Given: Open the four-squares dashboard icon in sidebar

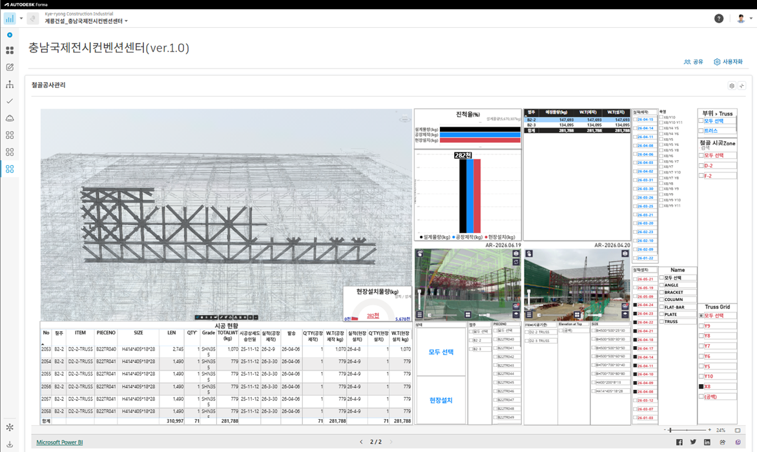Looking at the screenshot, I should coord(10,50).
